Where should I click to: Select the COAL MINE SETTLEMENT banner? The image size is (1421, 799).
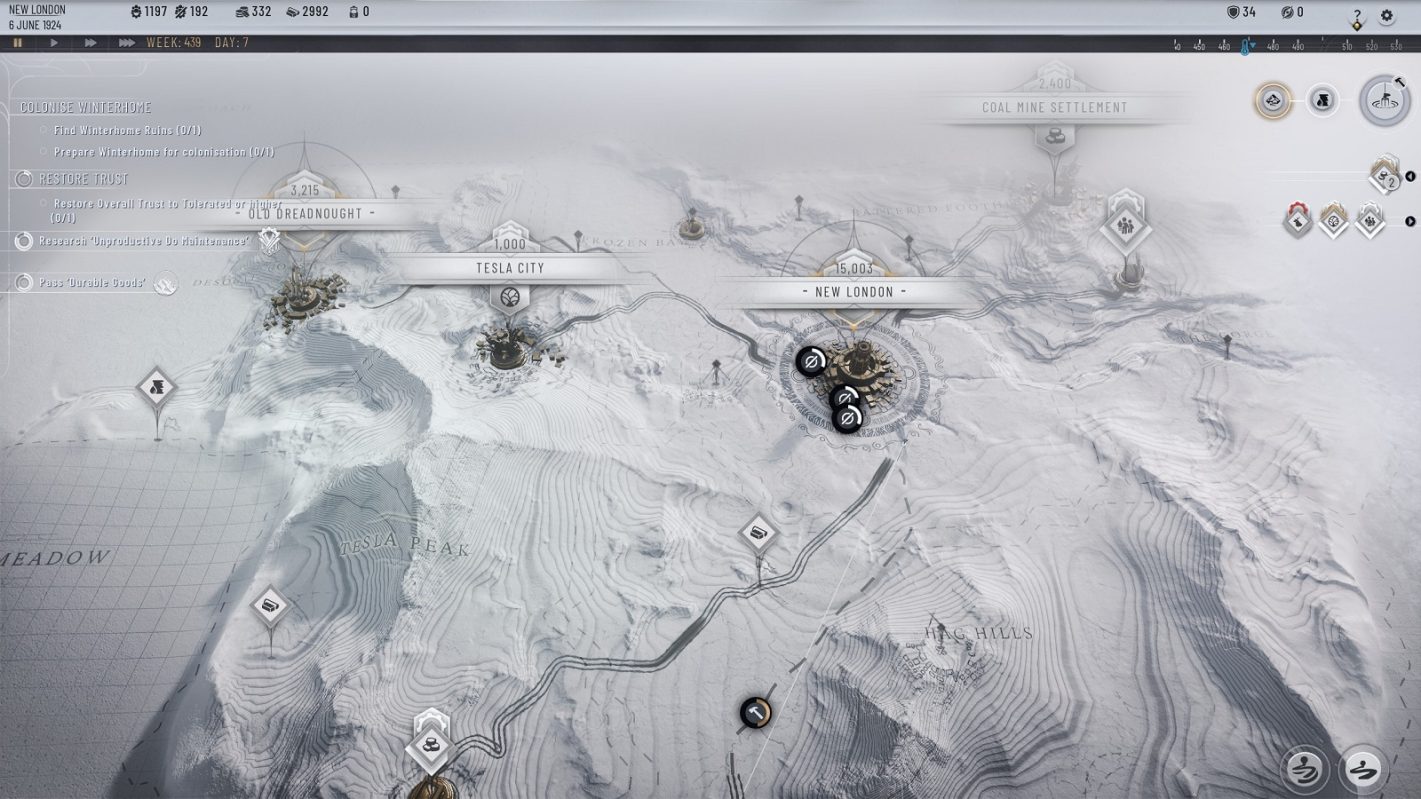point(1054,107)
